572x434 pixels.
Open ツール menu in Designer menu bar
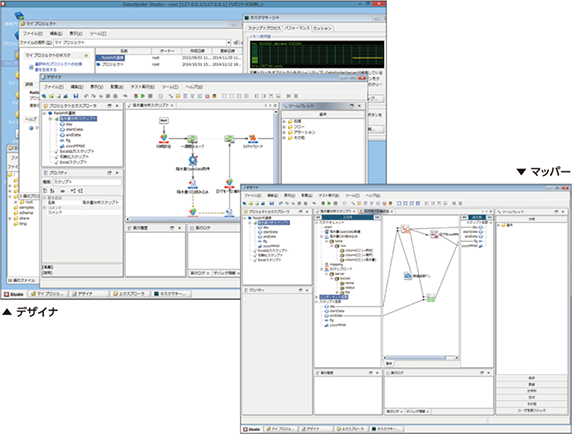point(170,87)
